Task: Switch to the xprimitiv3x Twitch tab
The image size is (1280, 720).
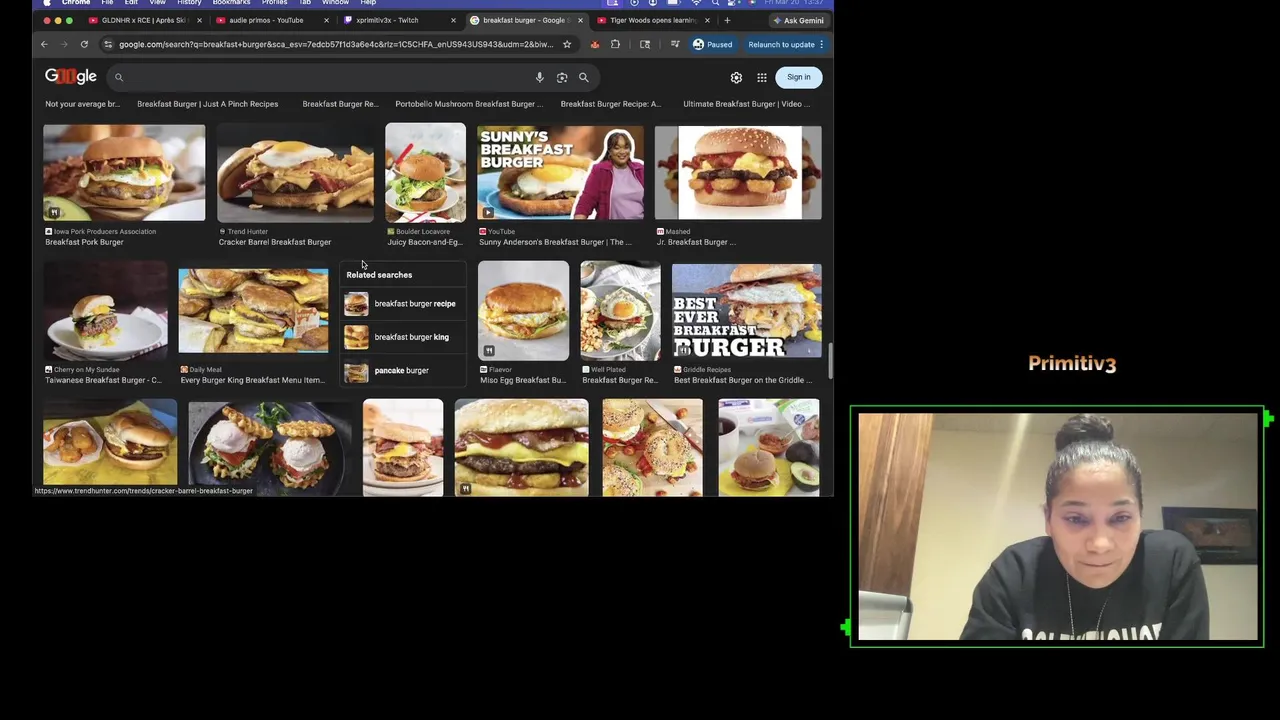Action: (x=393, y=20)
